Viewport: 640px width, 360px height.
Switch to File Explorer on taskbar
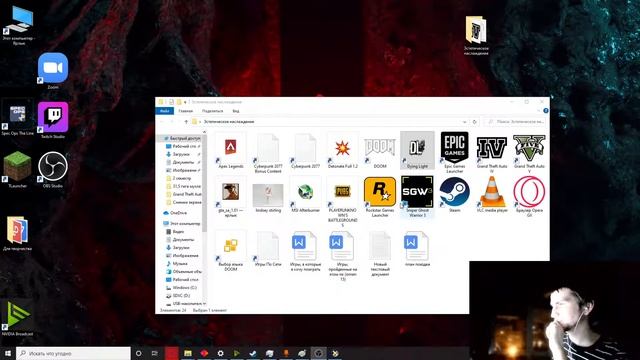188,353
